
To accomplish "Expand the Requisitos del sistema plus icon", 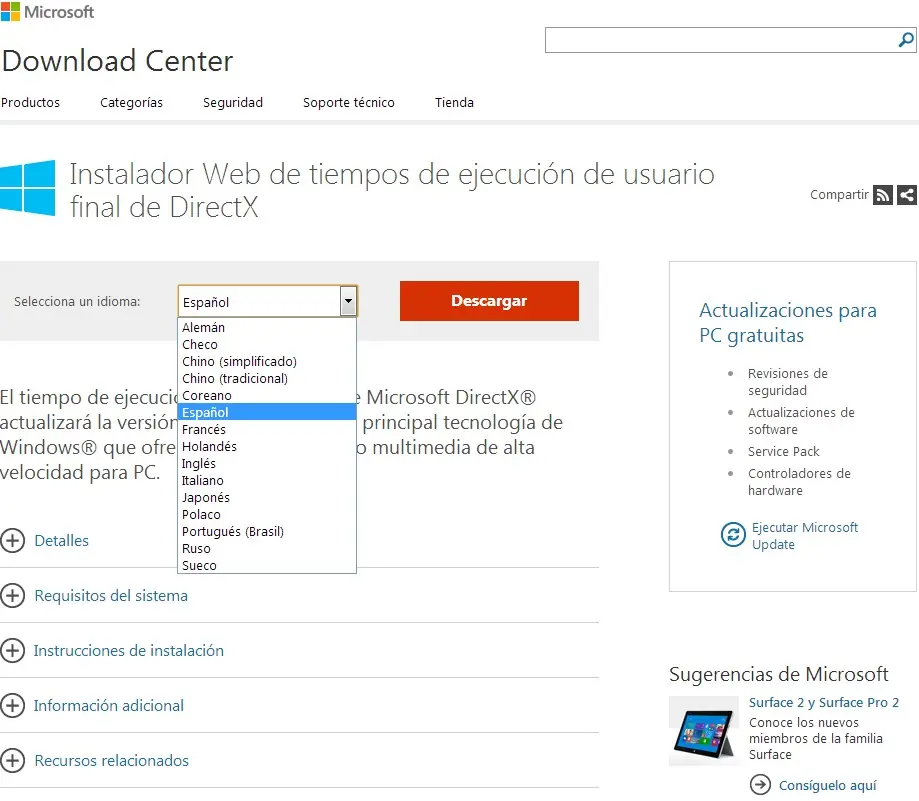I will pyautogui.click(x=12, y=595).
